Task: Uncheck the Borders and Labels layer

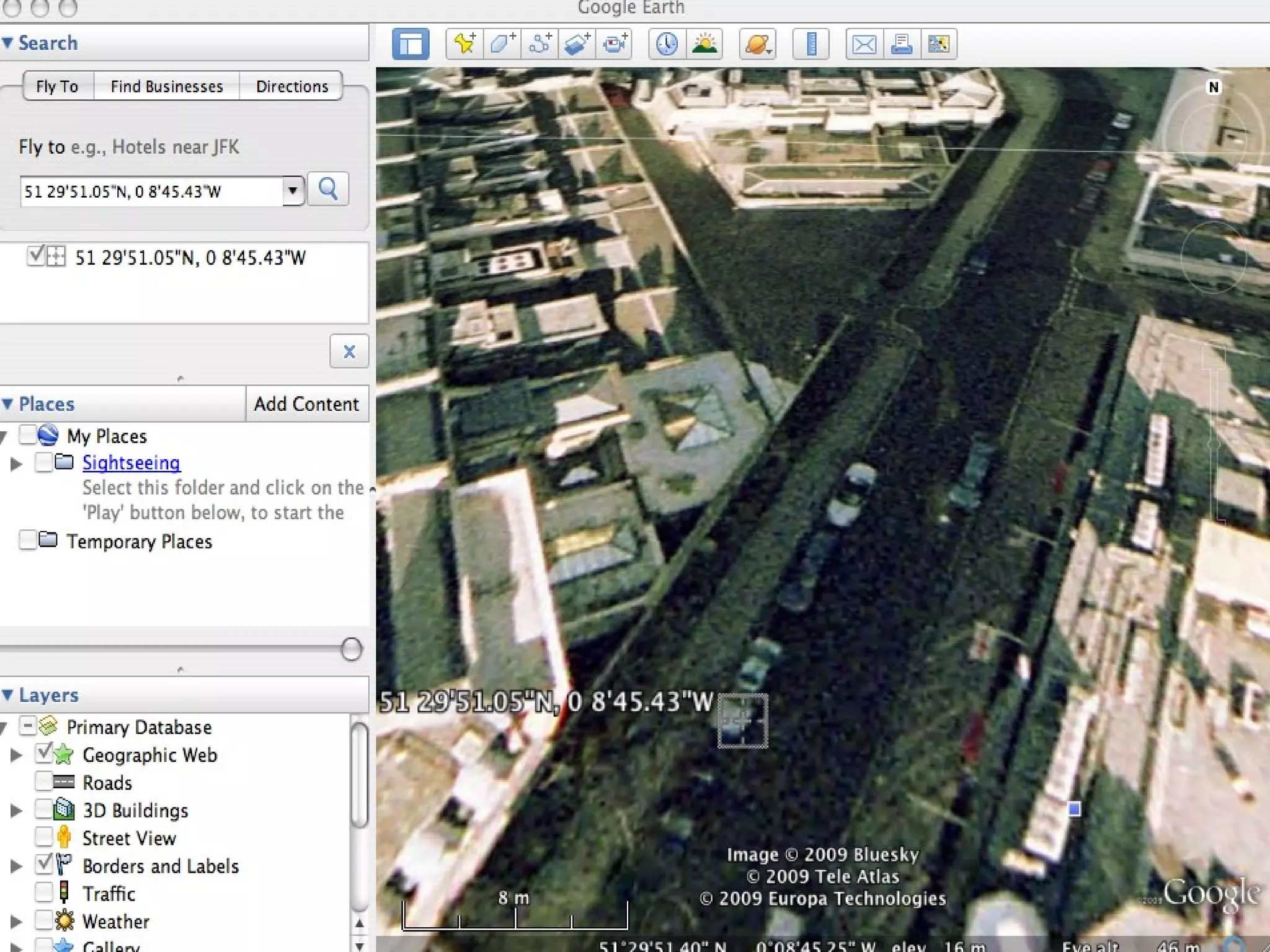Action: (x=44, y=865)
